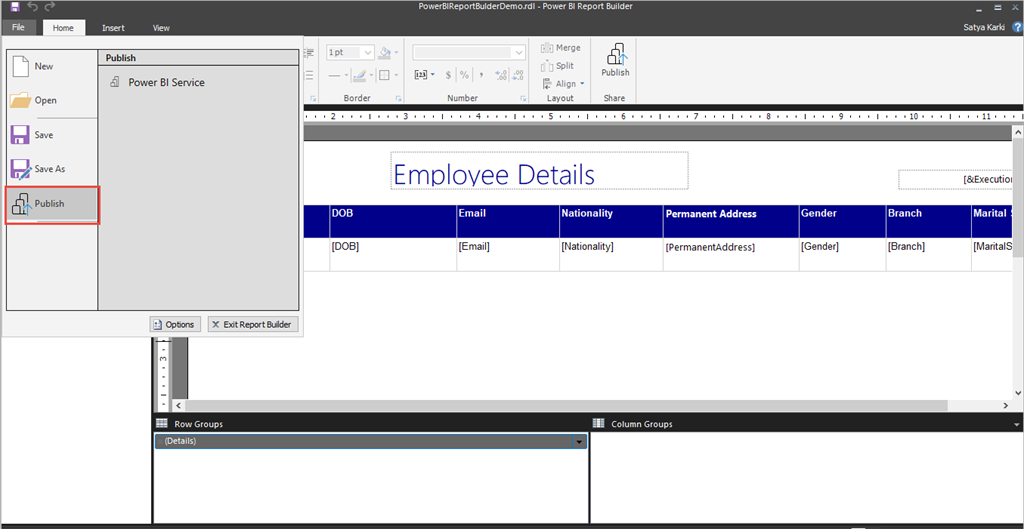1024x529 pixels.
Task: Select the Employee Details title textbox
Action: click(x=539, y=171)
